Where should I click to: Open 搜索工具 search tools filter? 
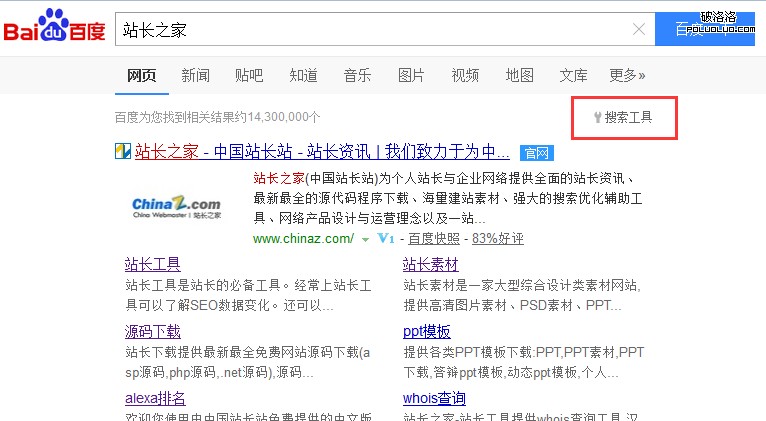tap(622, 117)
